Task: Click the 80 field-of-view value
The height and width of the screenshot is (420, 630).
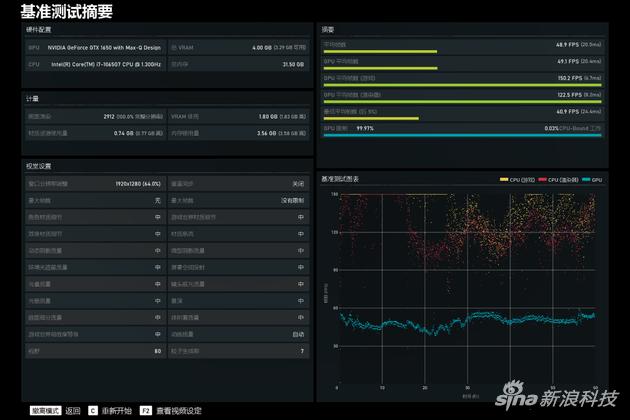Action: click(x=158, y=351)
